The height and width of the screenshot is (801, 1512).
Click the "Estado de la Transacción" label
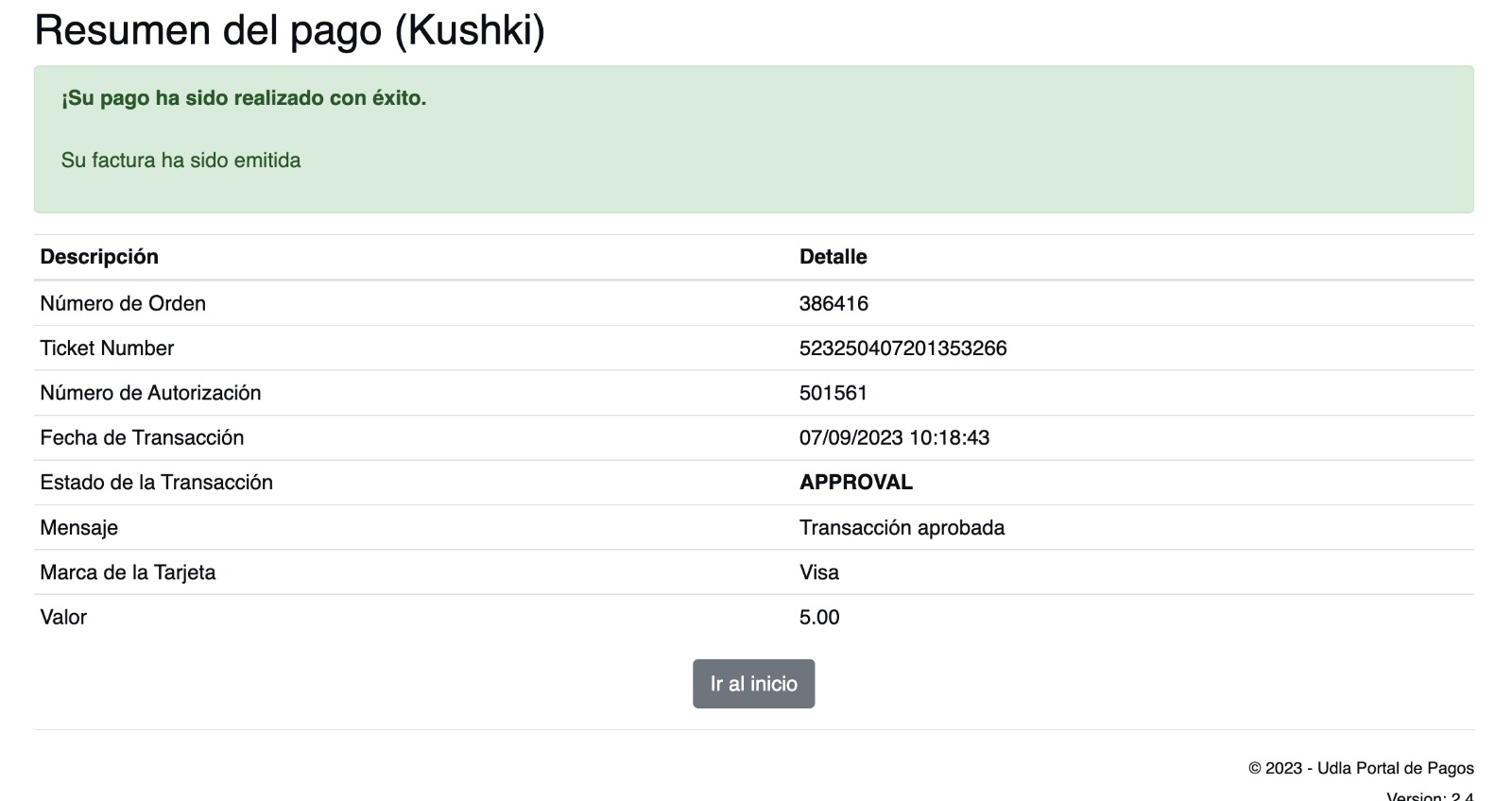pos(156,483)
